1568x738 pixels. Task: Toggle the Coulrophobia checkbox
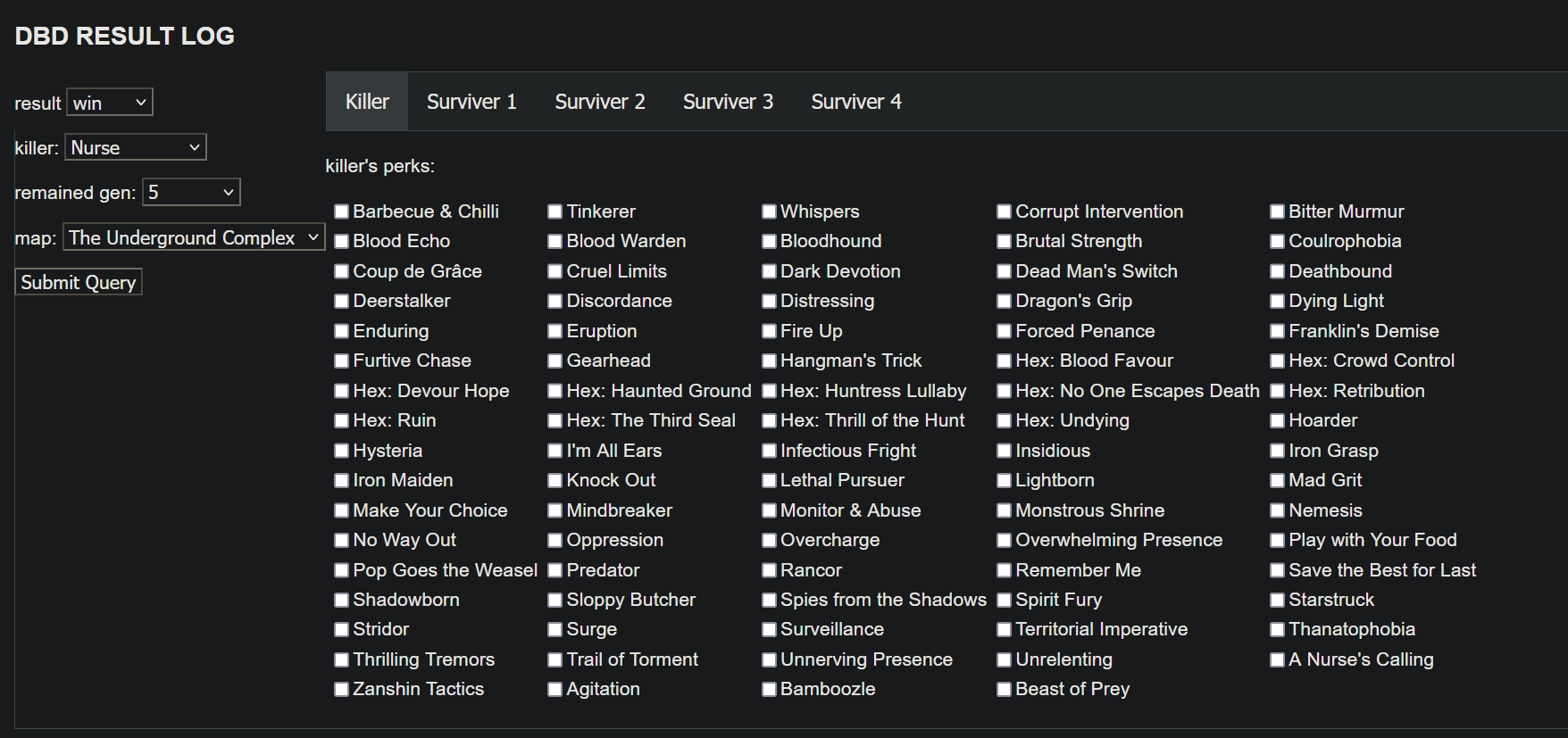(x=1277, y=241)
